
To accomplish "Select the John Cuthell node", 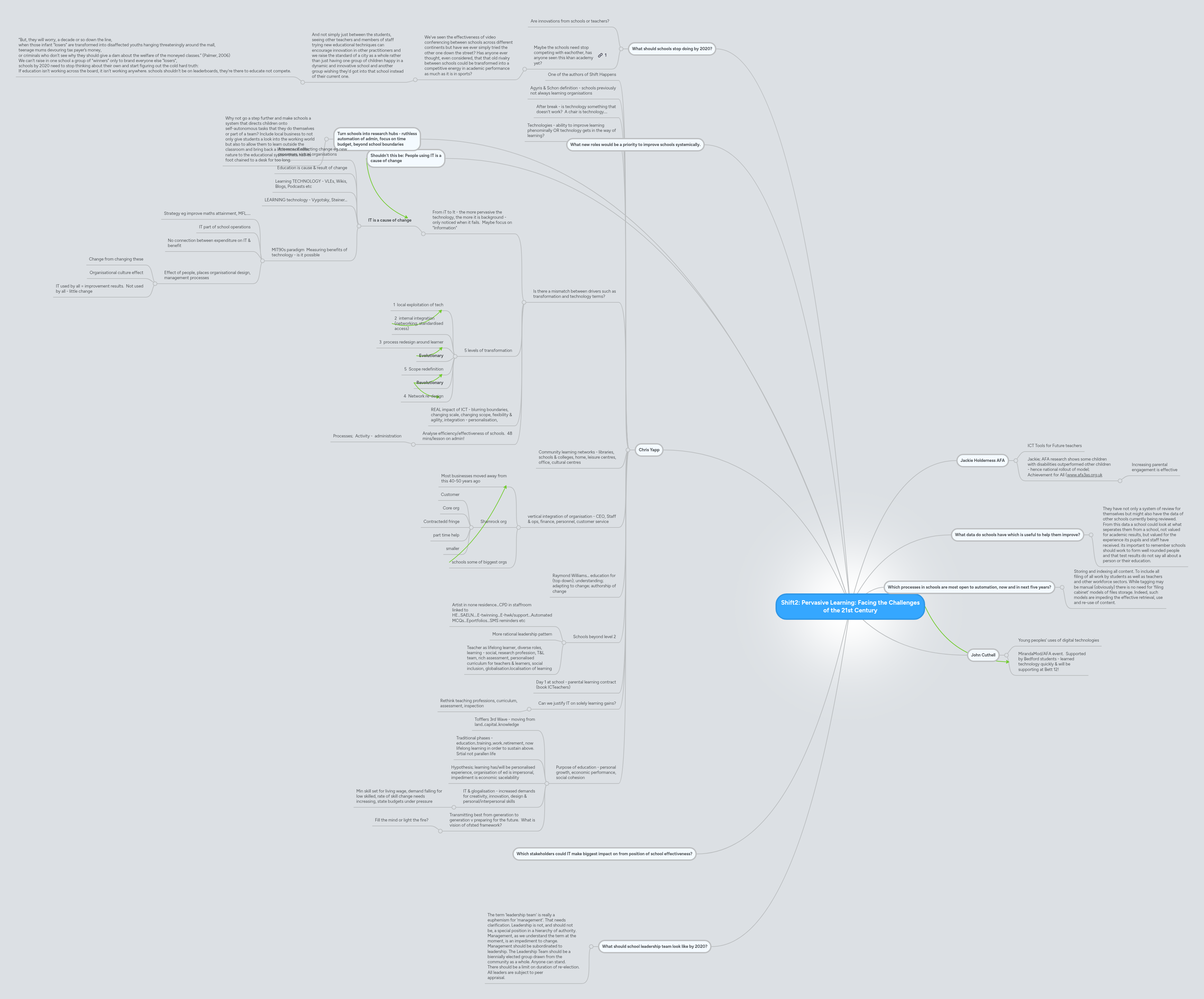I will pos(983,655).
